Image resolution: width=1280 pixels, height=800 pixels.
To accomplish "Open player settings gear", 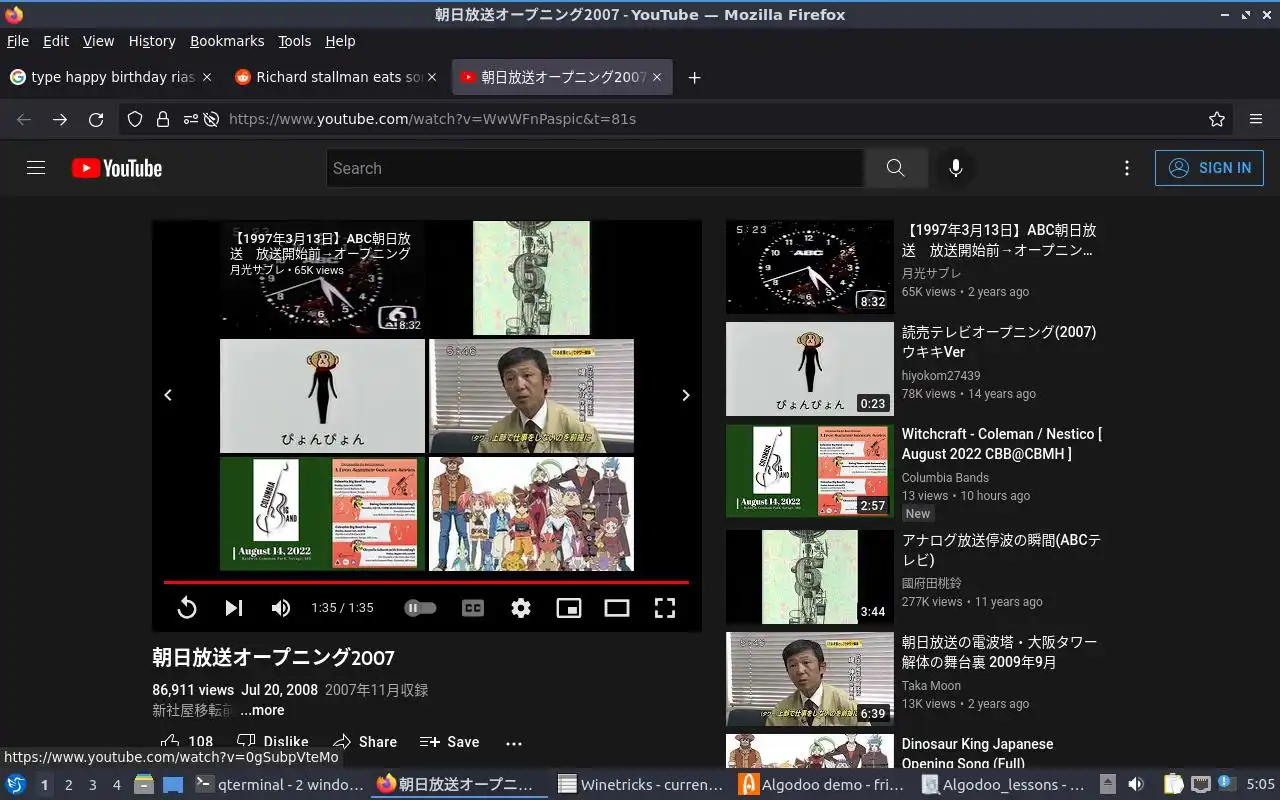I will point(521,607).
